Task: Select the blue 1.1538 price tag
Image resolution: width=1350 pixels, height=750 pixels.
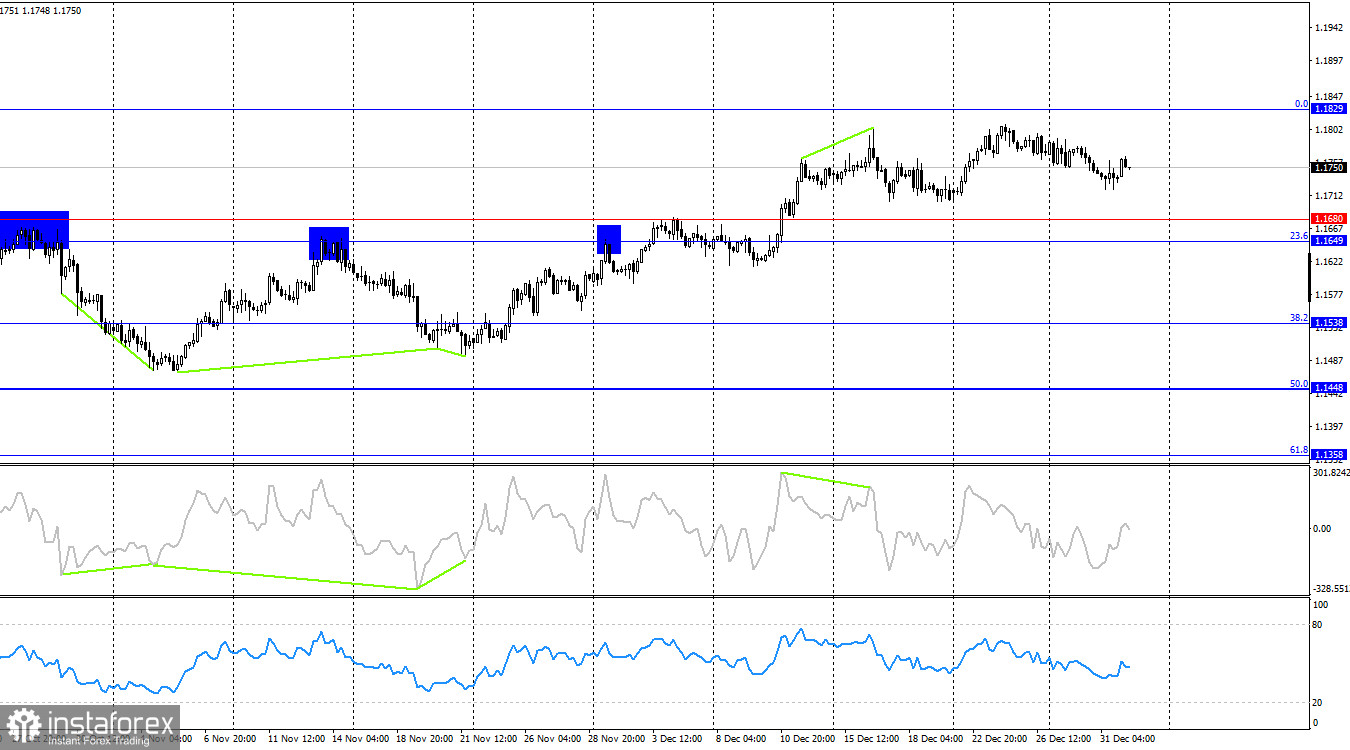Action: point(1329,323)
